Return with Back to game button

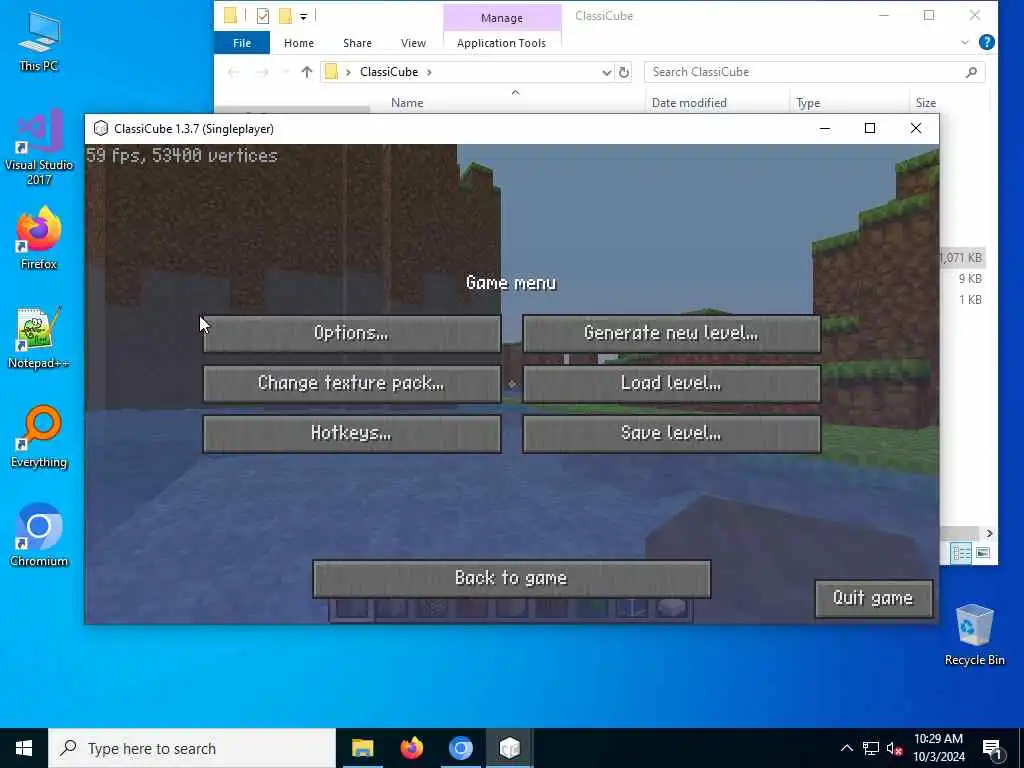coord(511,579)
